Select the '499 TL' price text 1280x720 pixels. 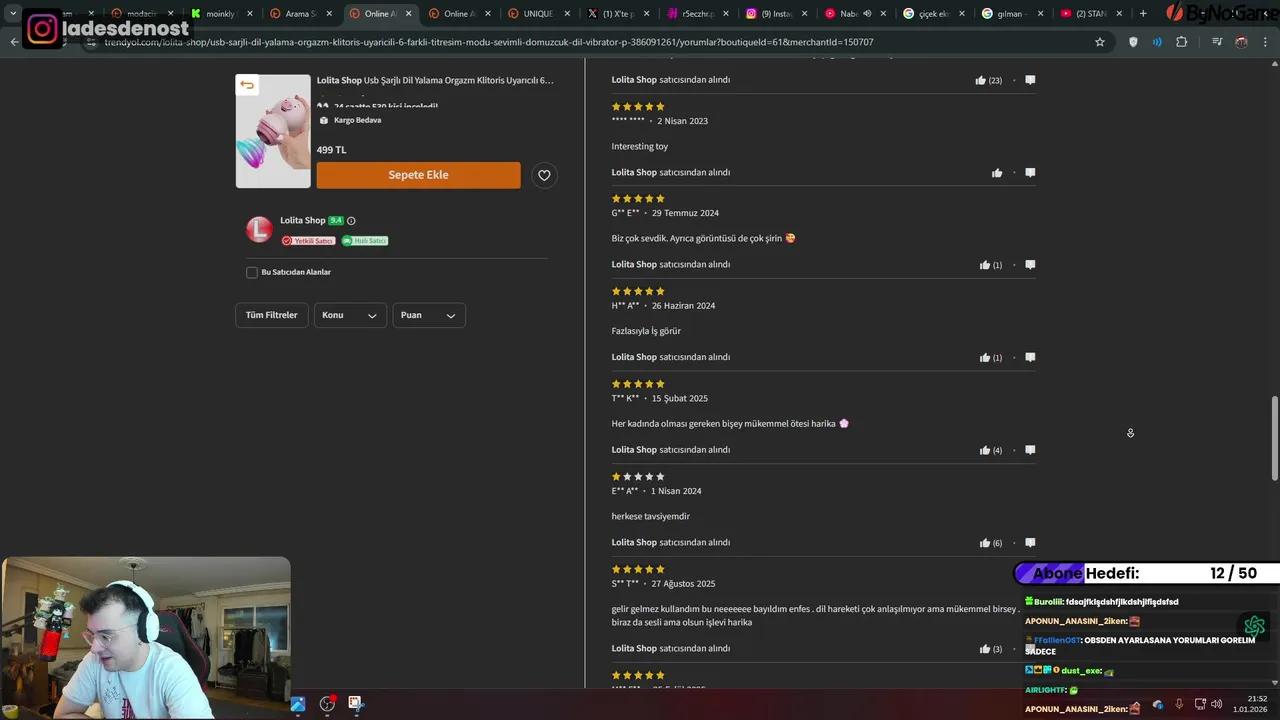[x=332, y=150]
